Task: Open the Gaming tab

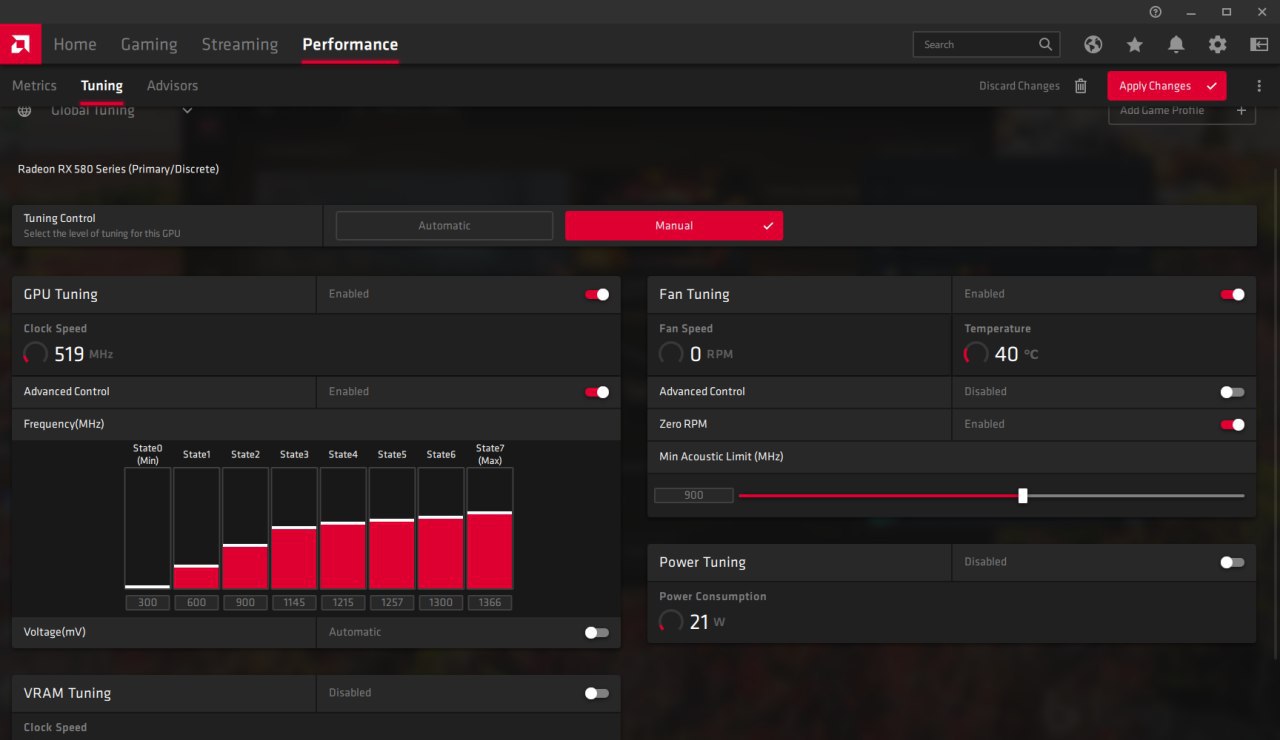Action: [149, 44]
